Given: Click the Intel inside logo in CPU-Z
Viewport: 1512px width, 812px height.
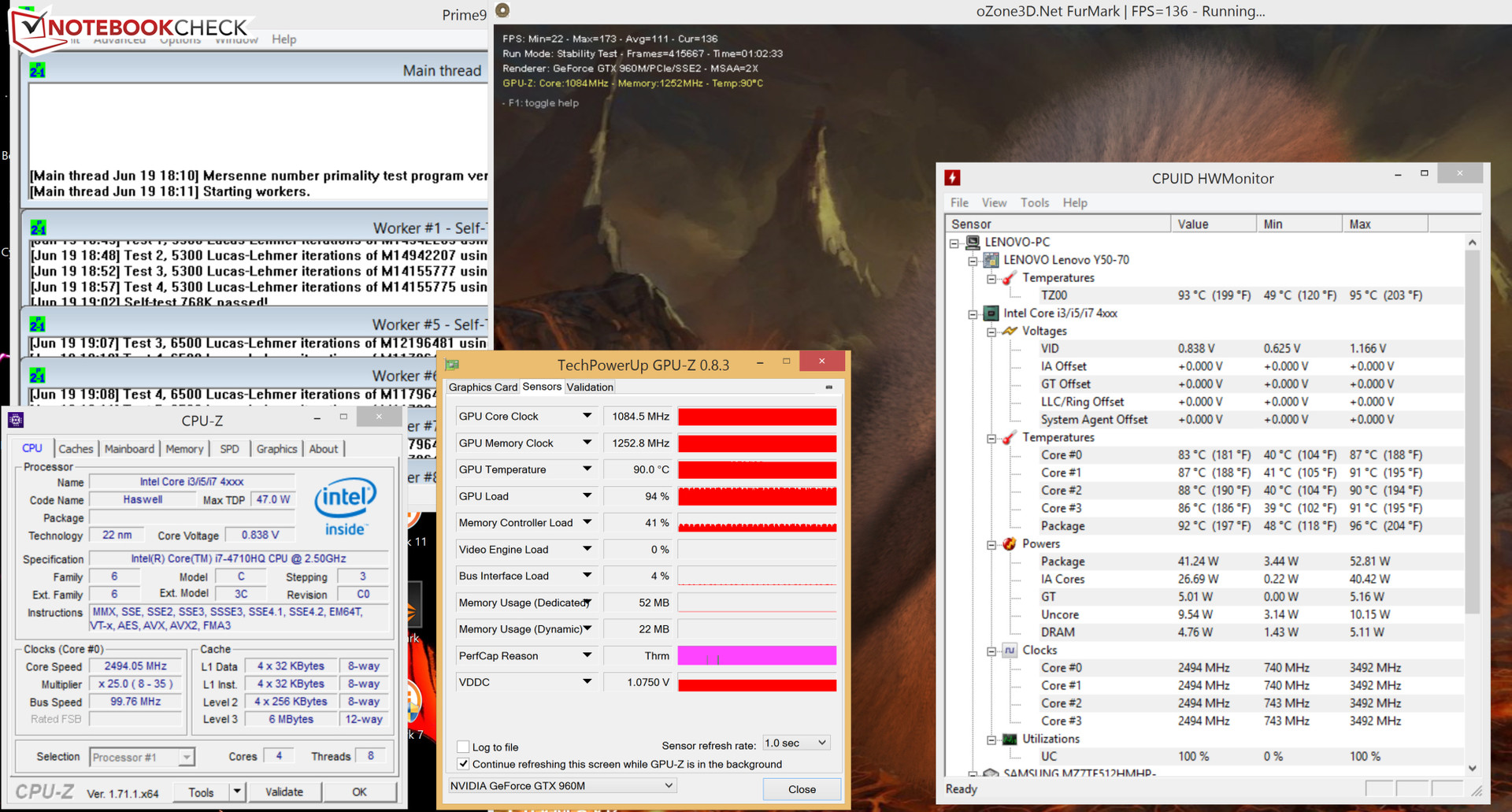Looking at the screenshot, I should (x=345, y=507).
